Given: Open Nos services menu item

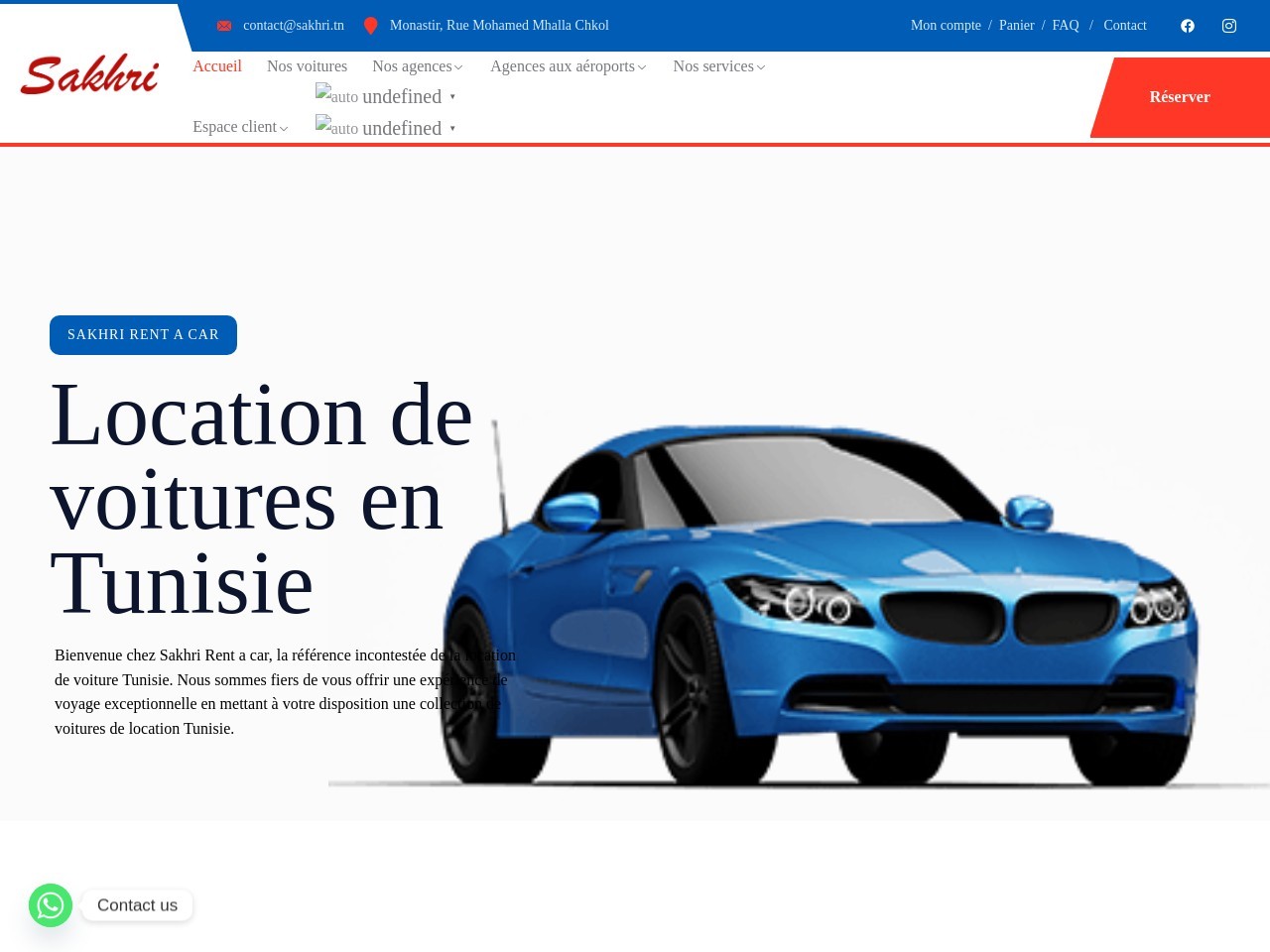Looking at the screenshot, I should tap(713, 65).
